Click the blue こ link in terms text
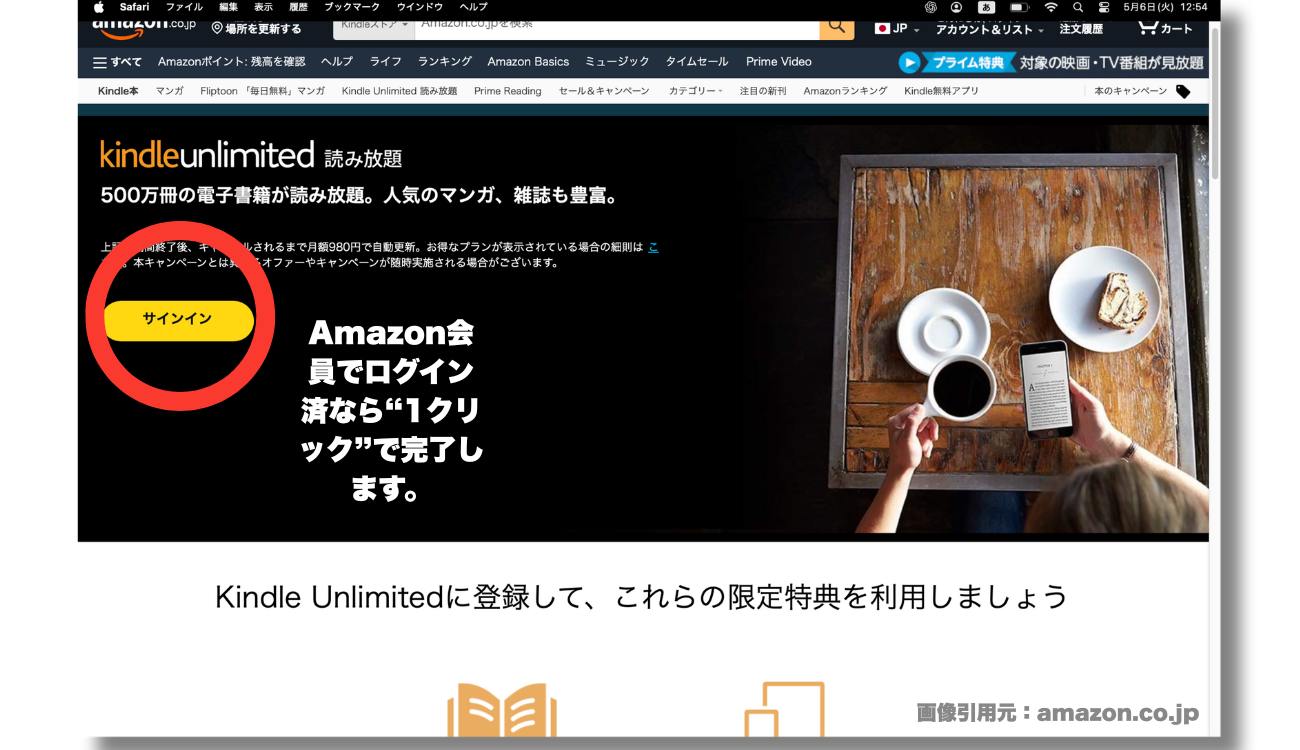The width and height of the screenshot is (1300, 750). tap(654, 246)
